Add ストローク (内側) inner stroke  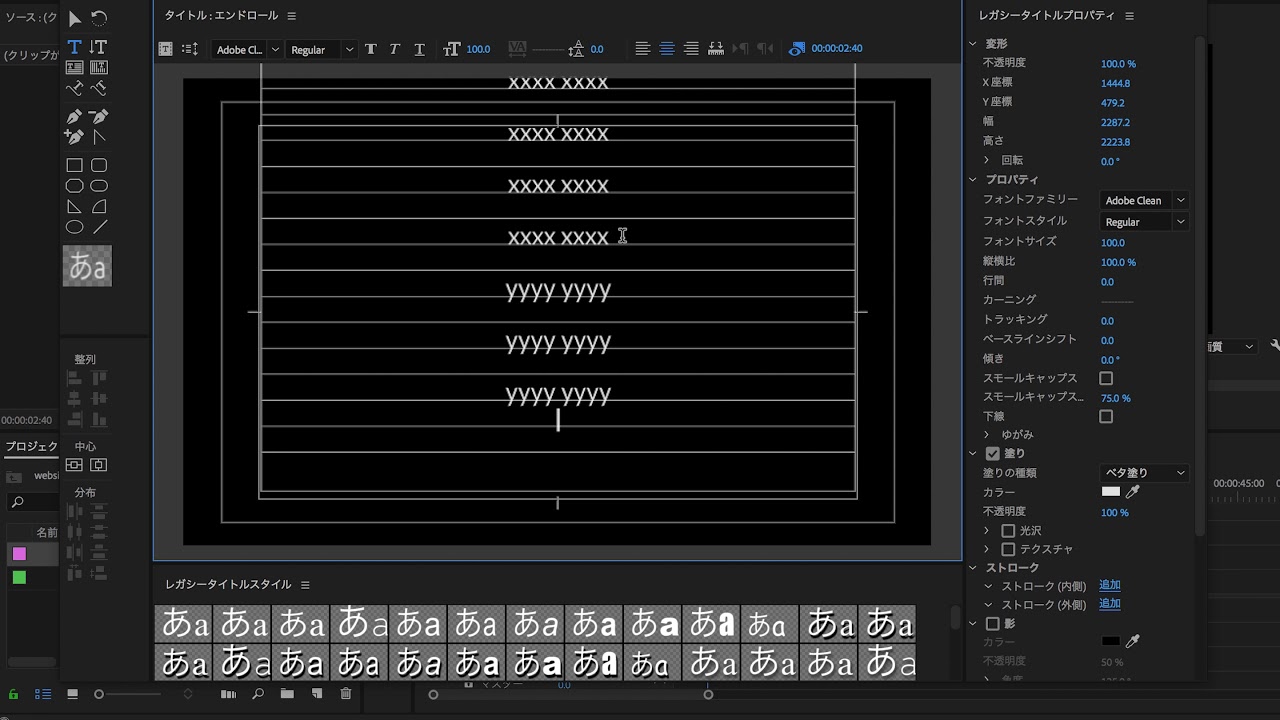tap(1109, 585)
